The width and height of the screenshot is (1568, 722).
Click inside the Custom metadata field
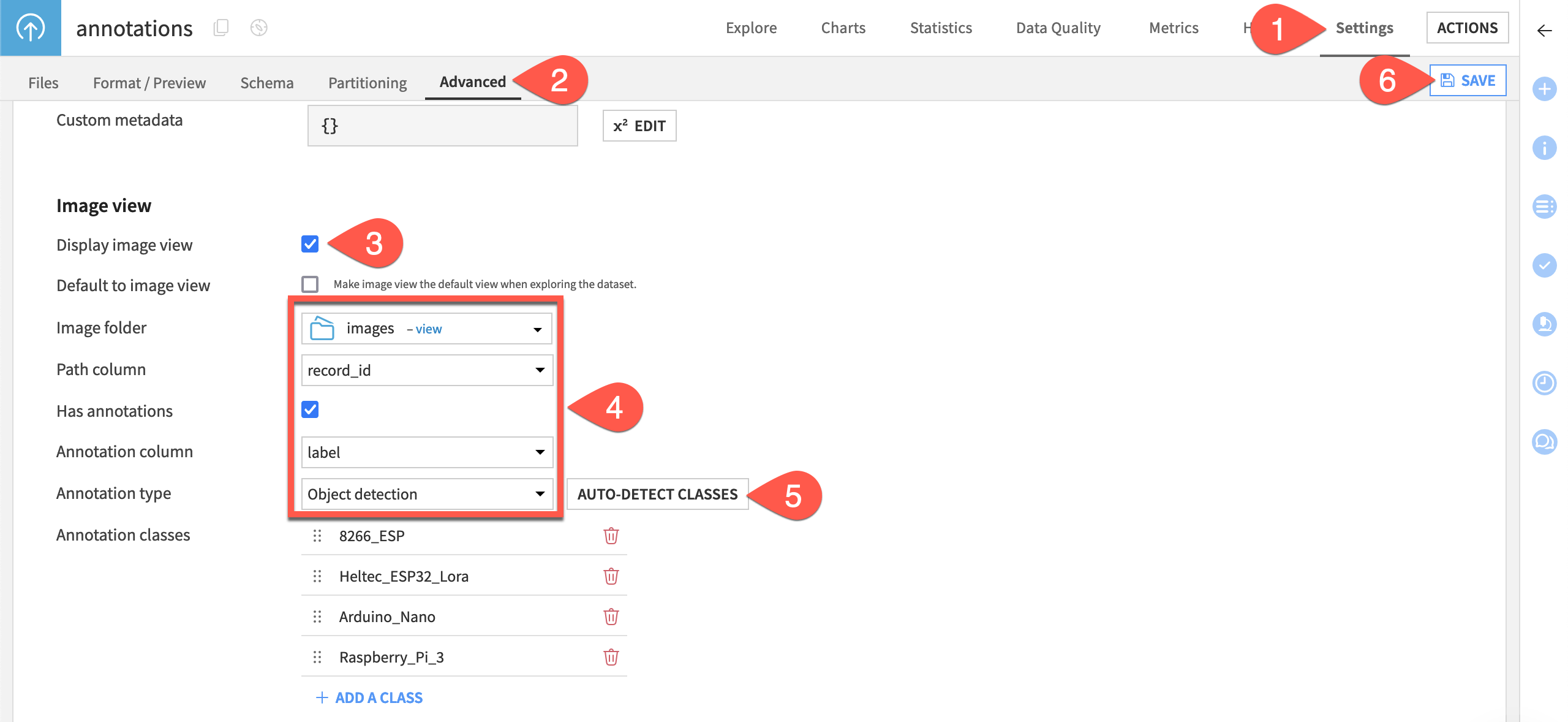[441, 126]
